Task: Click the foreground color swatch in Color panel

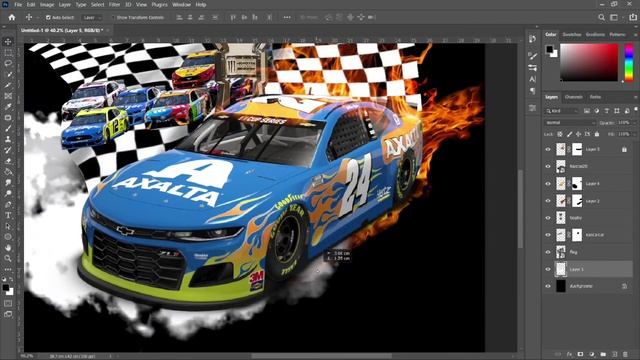Action: [x=549, y=49]
